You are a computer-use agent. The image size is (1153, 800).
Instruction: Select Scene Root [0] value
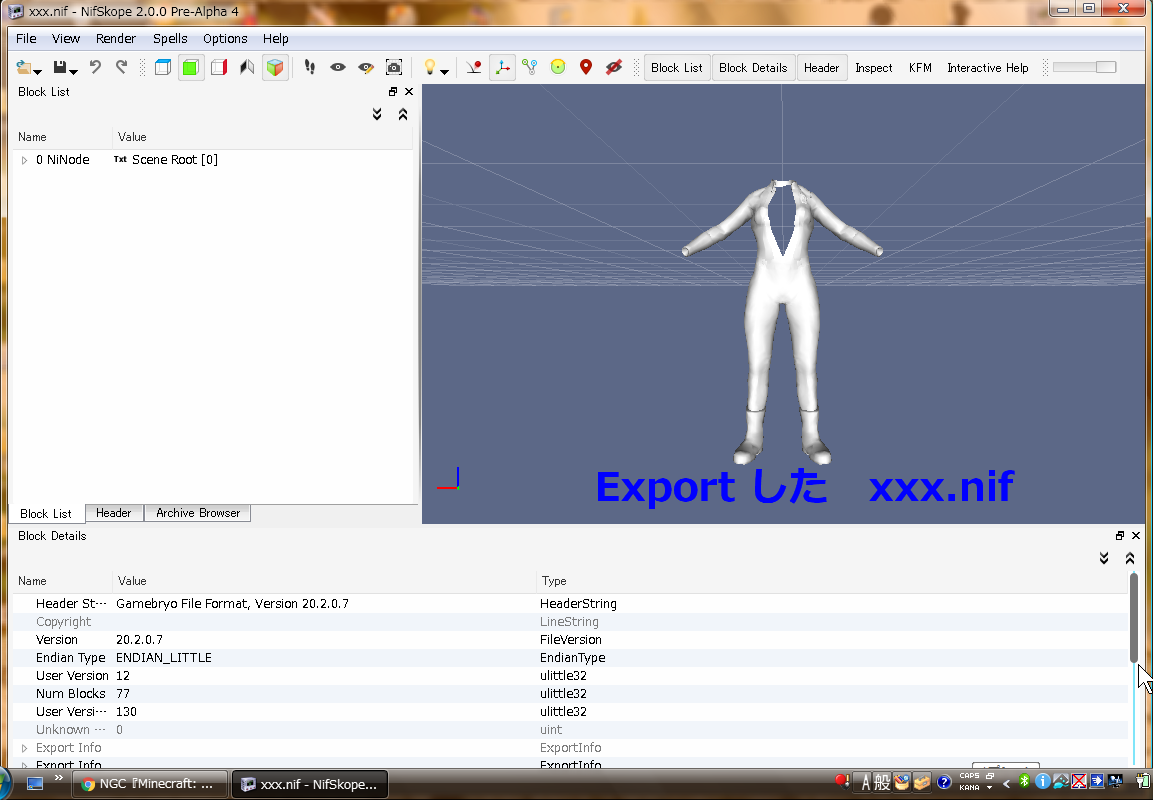coord(174,160)
